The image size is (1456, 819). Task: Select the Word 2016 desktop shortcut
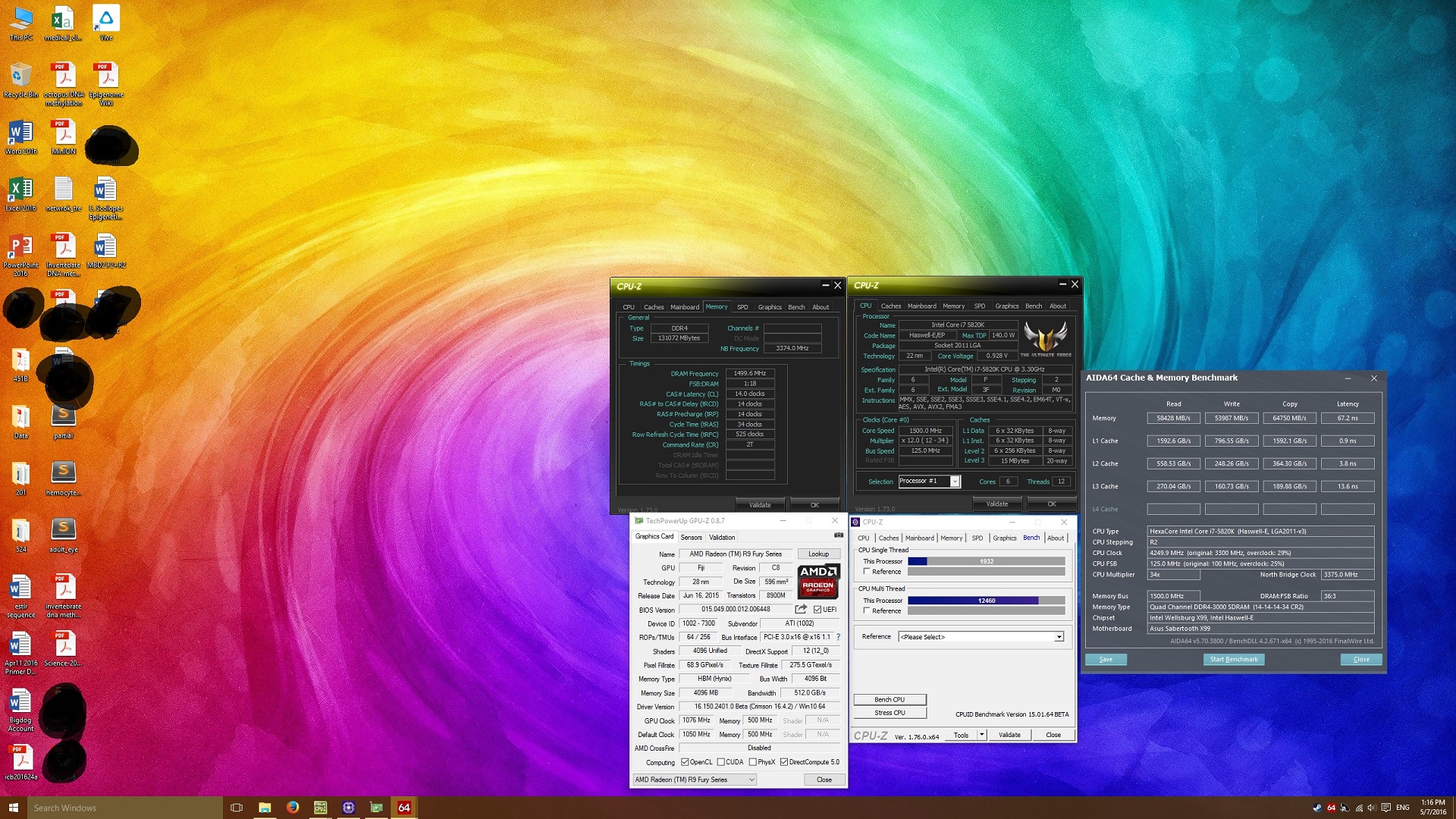(x=20, y=137)
